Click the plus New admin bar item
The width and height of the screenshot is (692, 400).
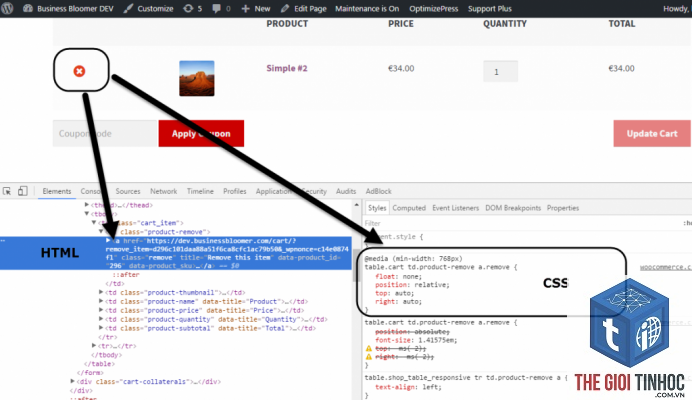[256, 8]
